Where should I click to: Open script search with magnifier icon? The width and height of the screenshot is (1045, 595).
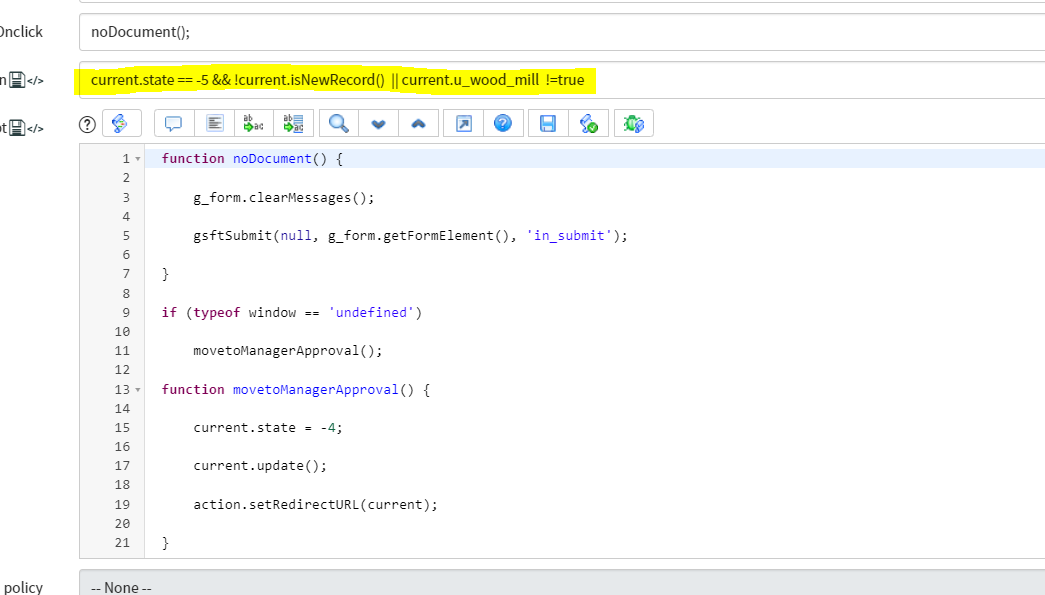coord(339,123)
